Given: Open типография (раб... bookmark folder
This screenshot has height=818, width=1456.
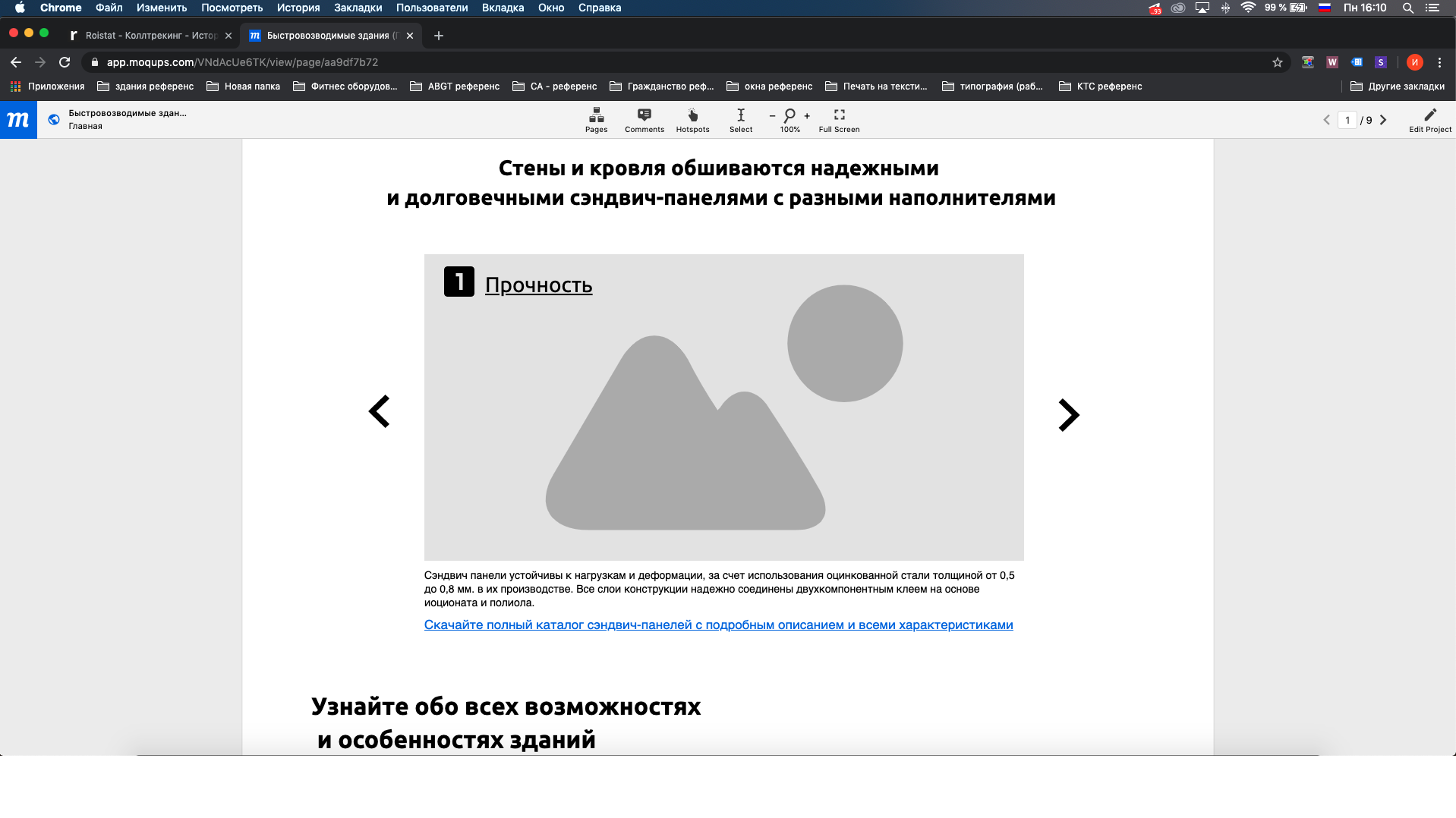Looking at the screenshot, I should tap(993, 87).
